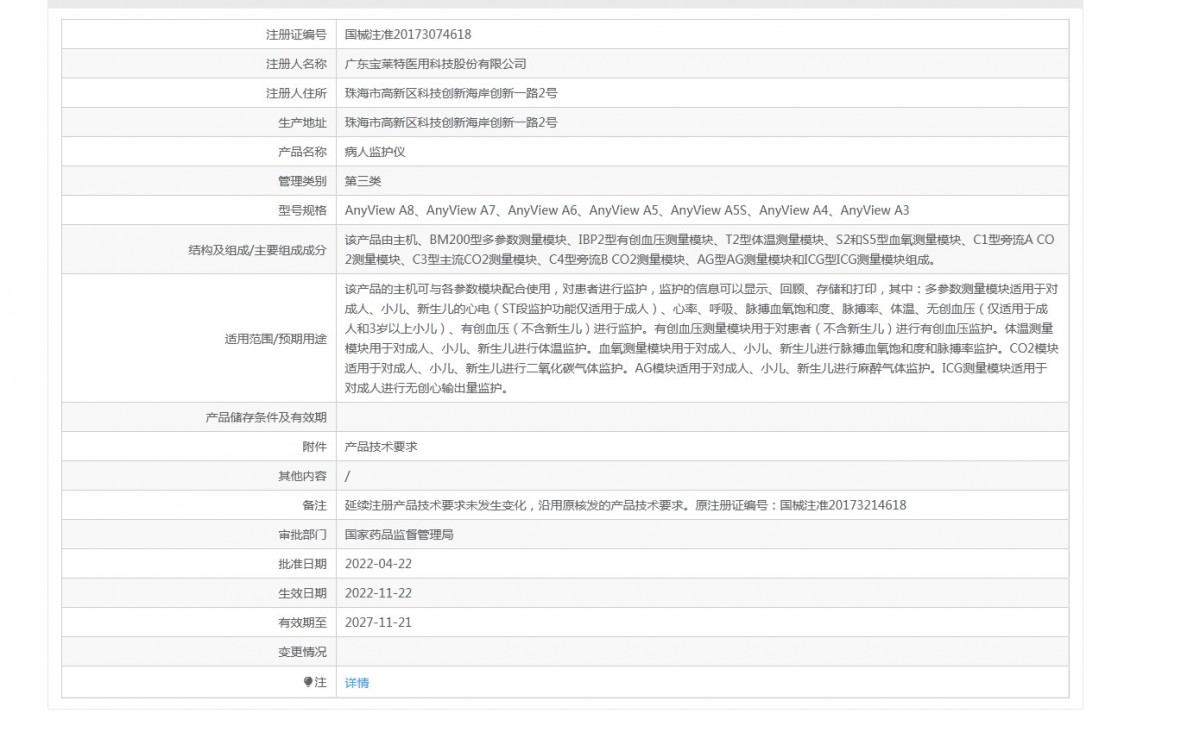Click product name 病人监护仪
This screenshot has width=1200, height=732.
[x=375, y=152]
